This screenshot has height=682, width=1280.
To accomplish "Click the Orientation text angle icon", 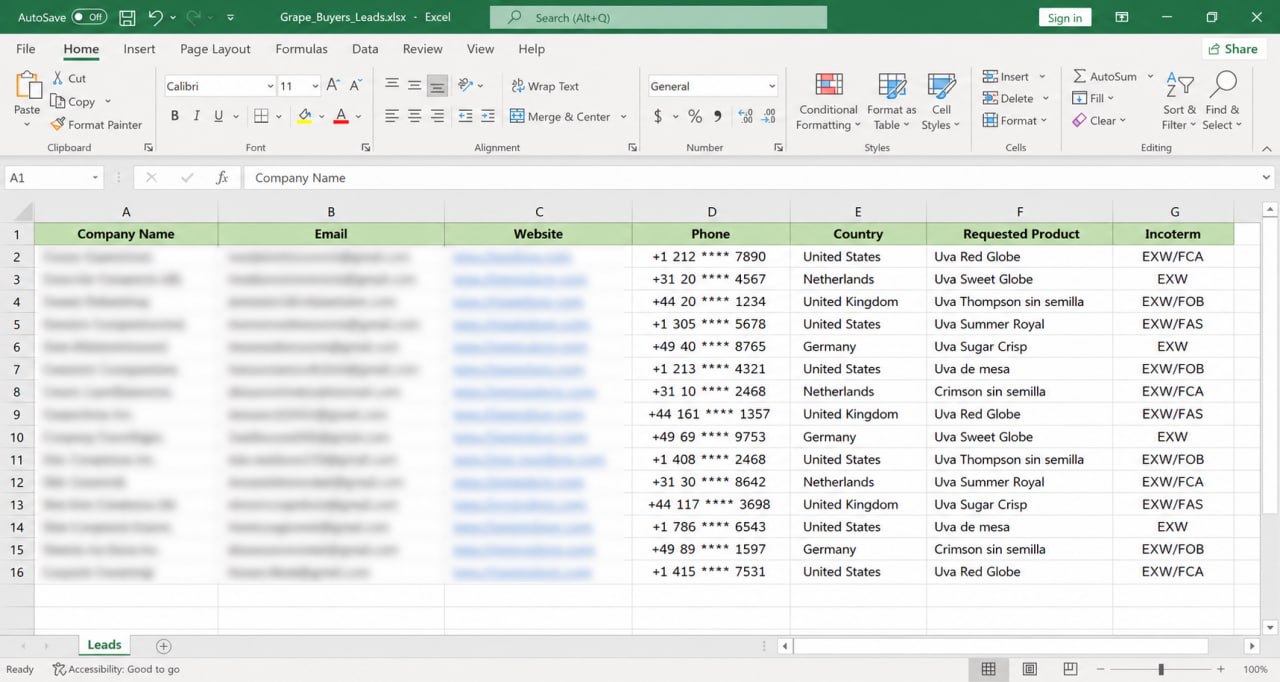I will (465, 86).
